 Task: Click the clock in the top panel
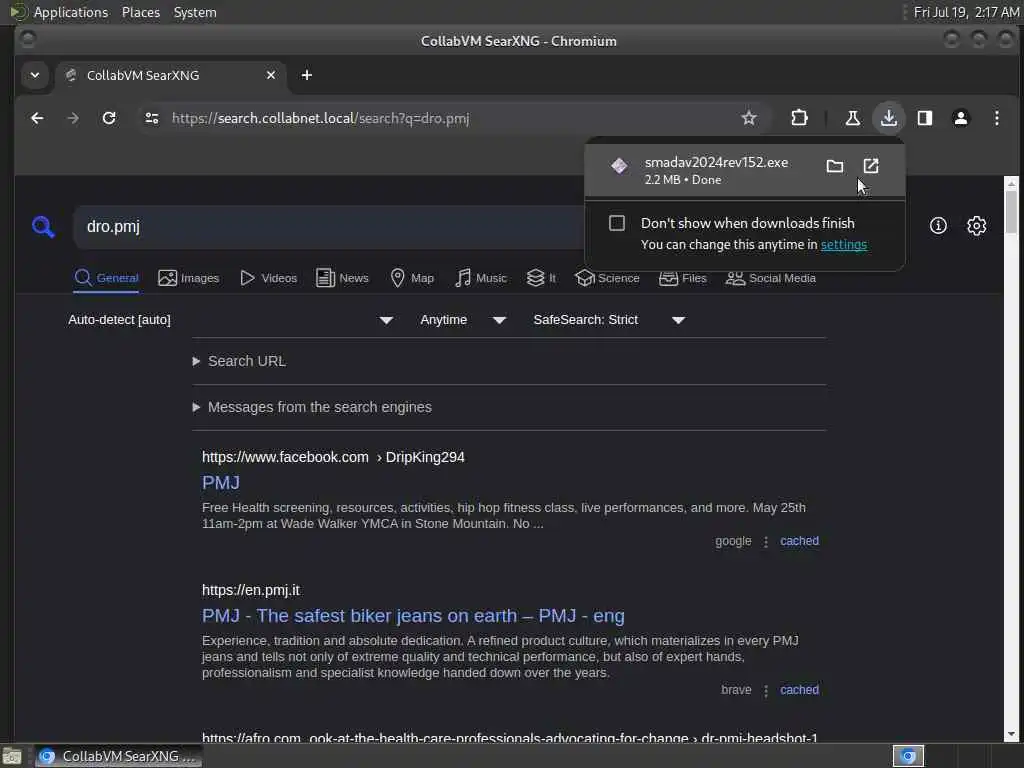tap(967, 12)
